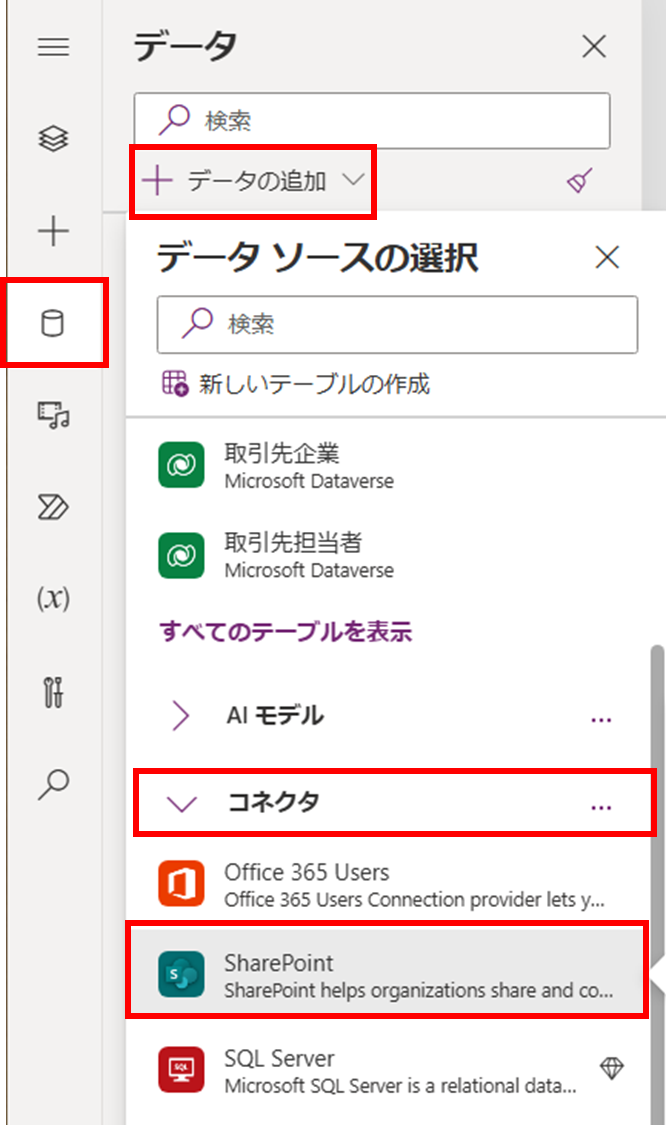Open the Tree view layers icon
The height and width of the screenshot is (1125, 666).
[54, 138]
